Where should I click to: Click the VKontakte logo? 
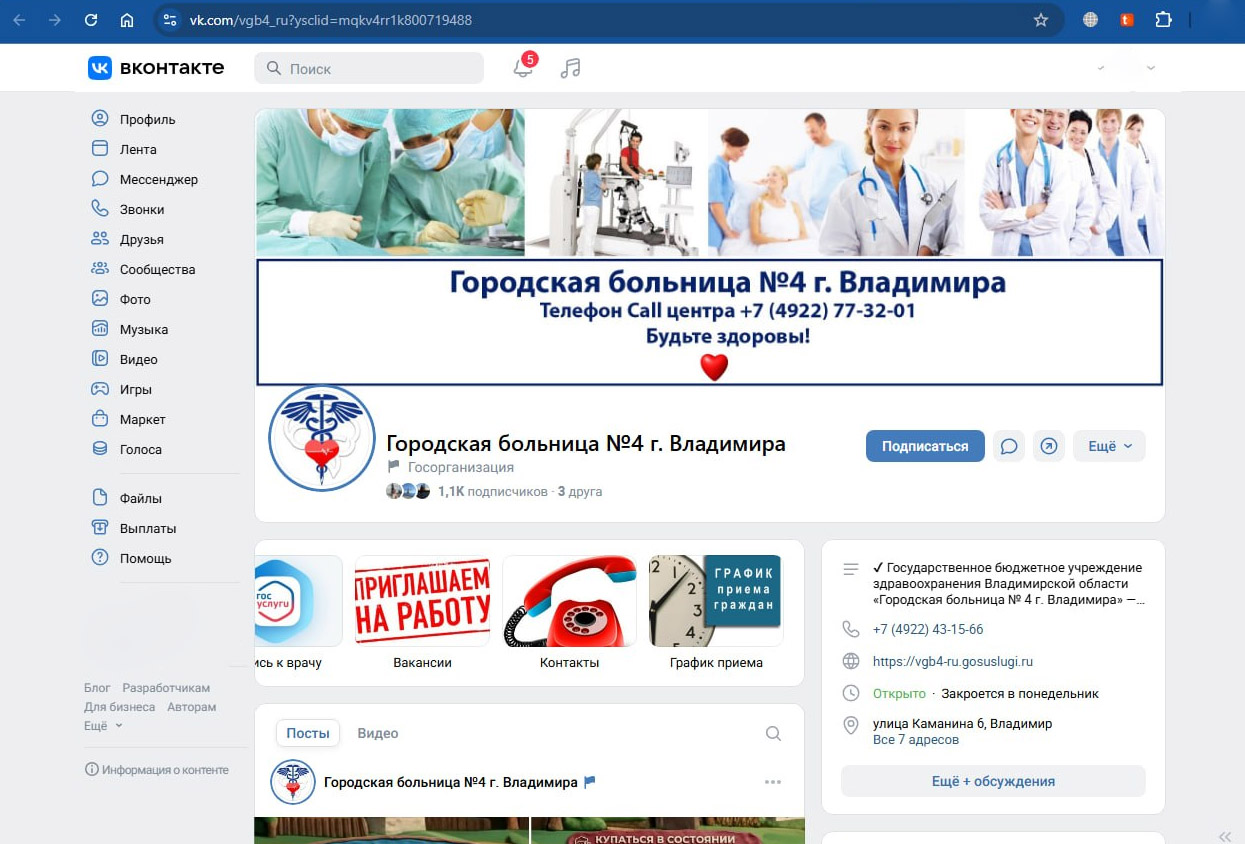click(x=156, y=68)
